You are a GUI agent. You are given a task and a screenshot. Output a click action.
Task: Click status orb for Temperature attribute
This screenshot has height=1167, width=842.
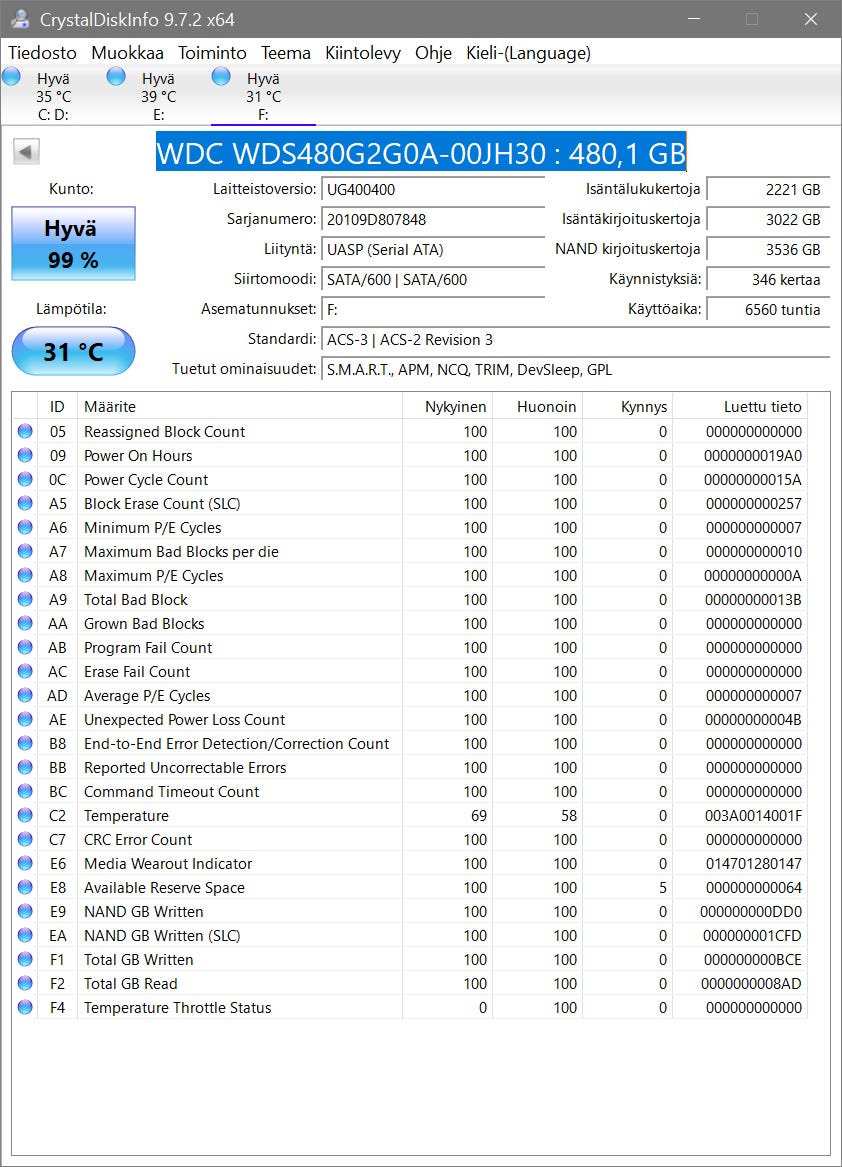pyautogui.click(x=25, y=815)
